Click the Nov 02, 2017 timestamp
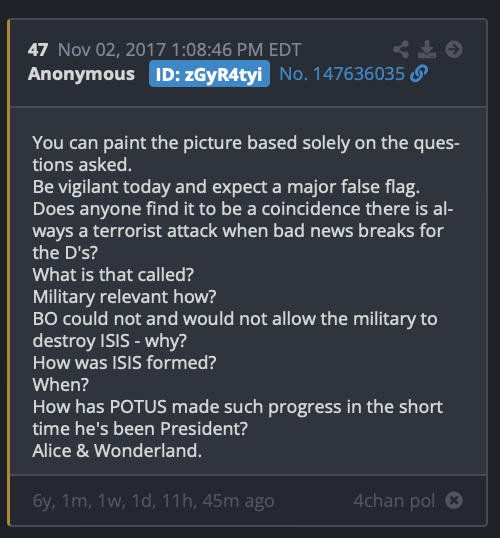 179,50
